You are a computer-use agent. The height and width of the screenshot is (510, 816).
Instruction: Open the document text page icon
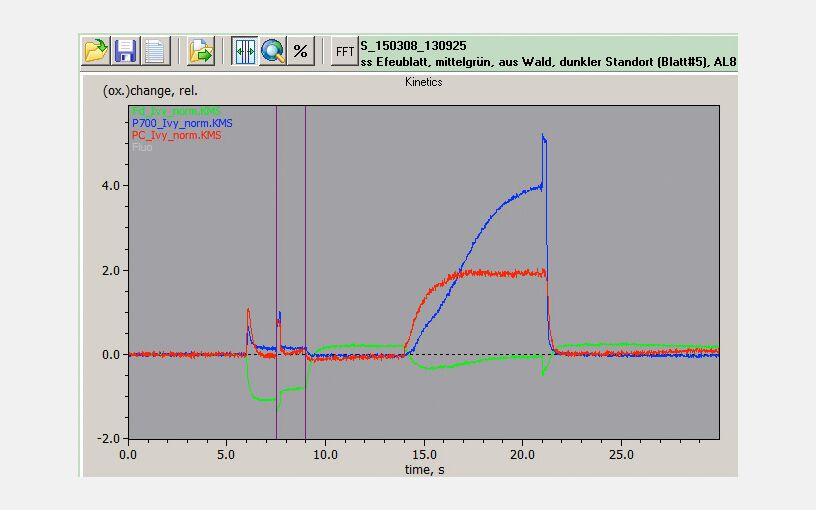pos(155,51)
